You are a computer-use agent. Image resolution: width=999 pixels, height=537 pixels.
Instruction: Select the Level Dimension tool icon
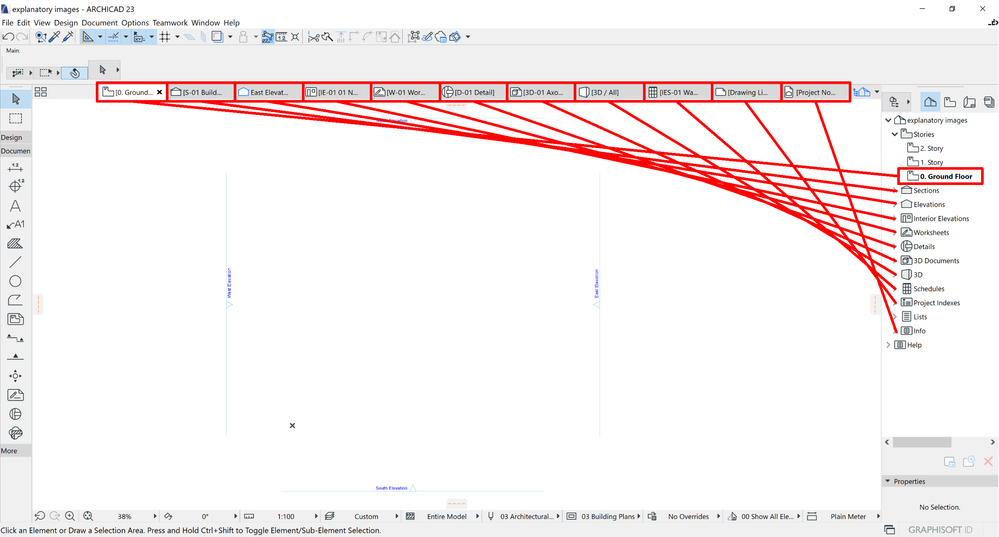15,186
